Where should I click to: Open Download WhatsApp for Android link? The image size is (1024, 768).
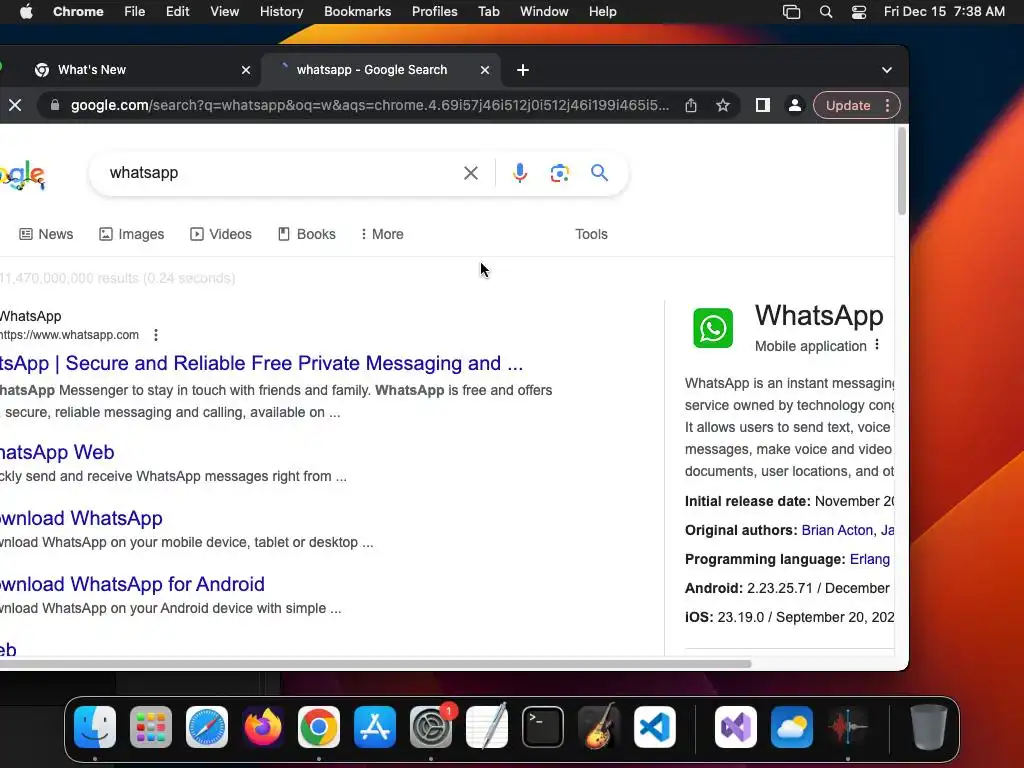point(132,584)
